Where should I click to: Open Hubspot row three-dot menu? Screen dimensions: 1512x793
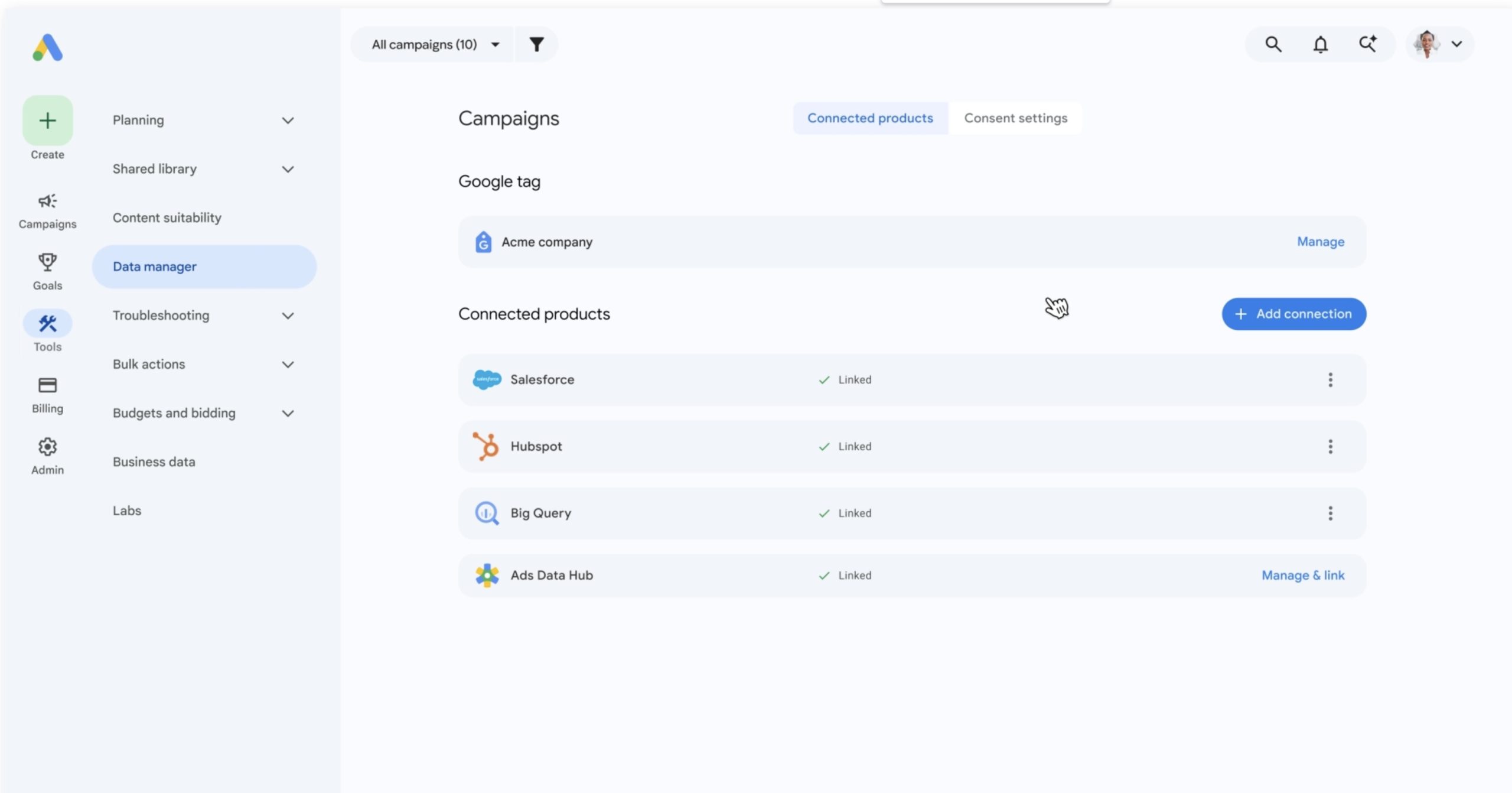point(1330,446)
